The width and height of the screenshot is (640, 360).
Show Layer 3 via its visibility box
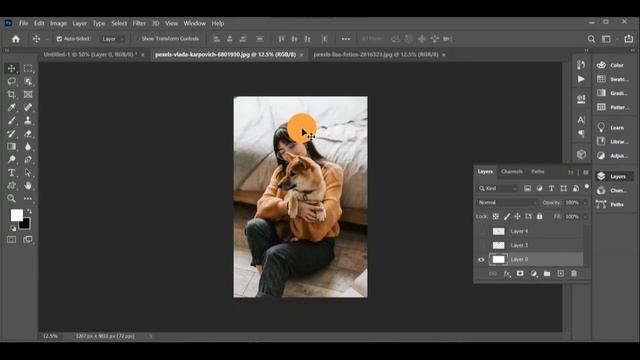click(x=481, y=245)
